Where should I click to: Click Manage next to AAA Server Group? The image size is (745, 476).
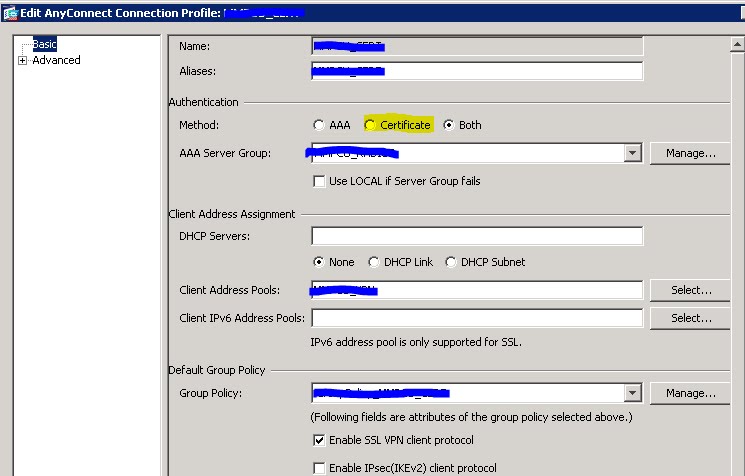click(690, 153)
